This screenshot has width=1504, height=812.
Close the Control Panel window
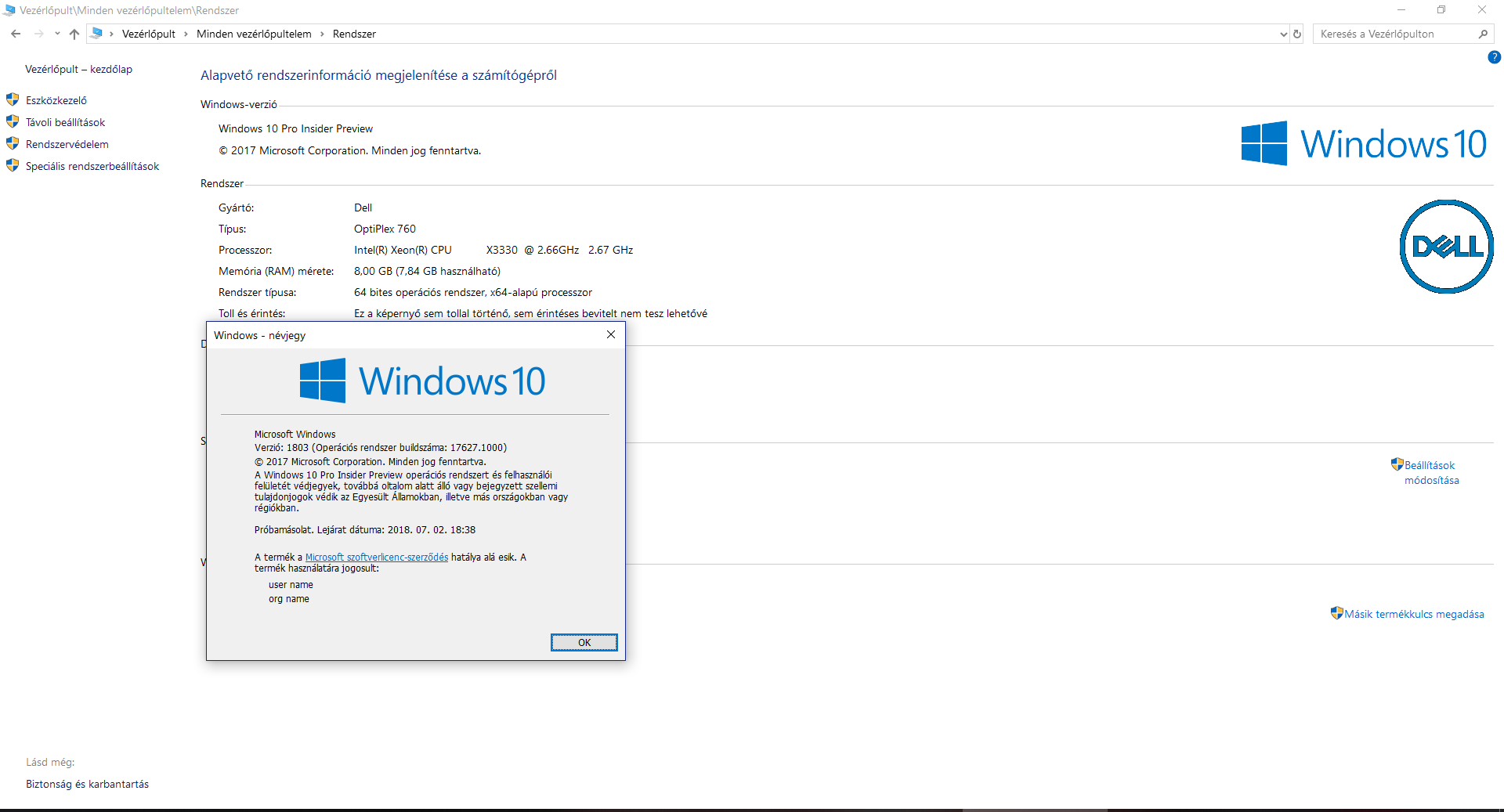1482,10
